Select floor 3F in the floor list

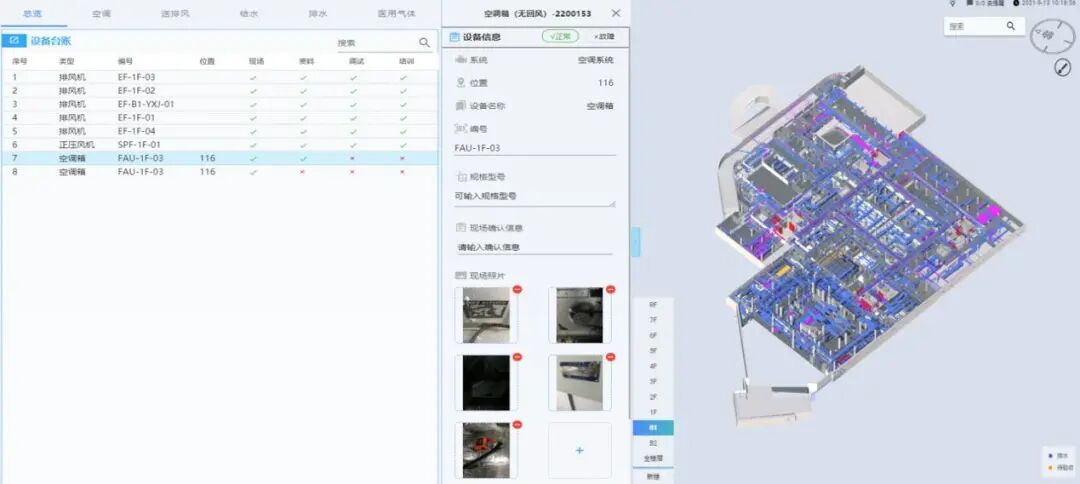pyautogui.click(x=653, y=381)
